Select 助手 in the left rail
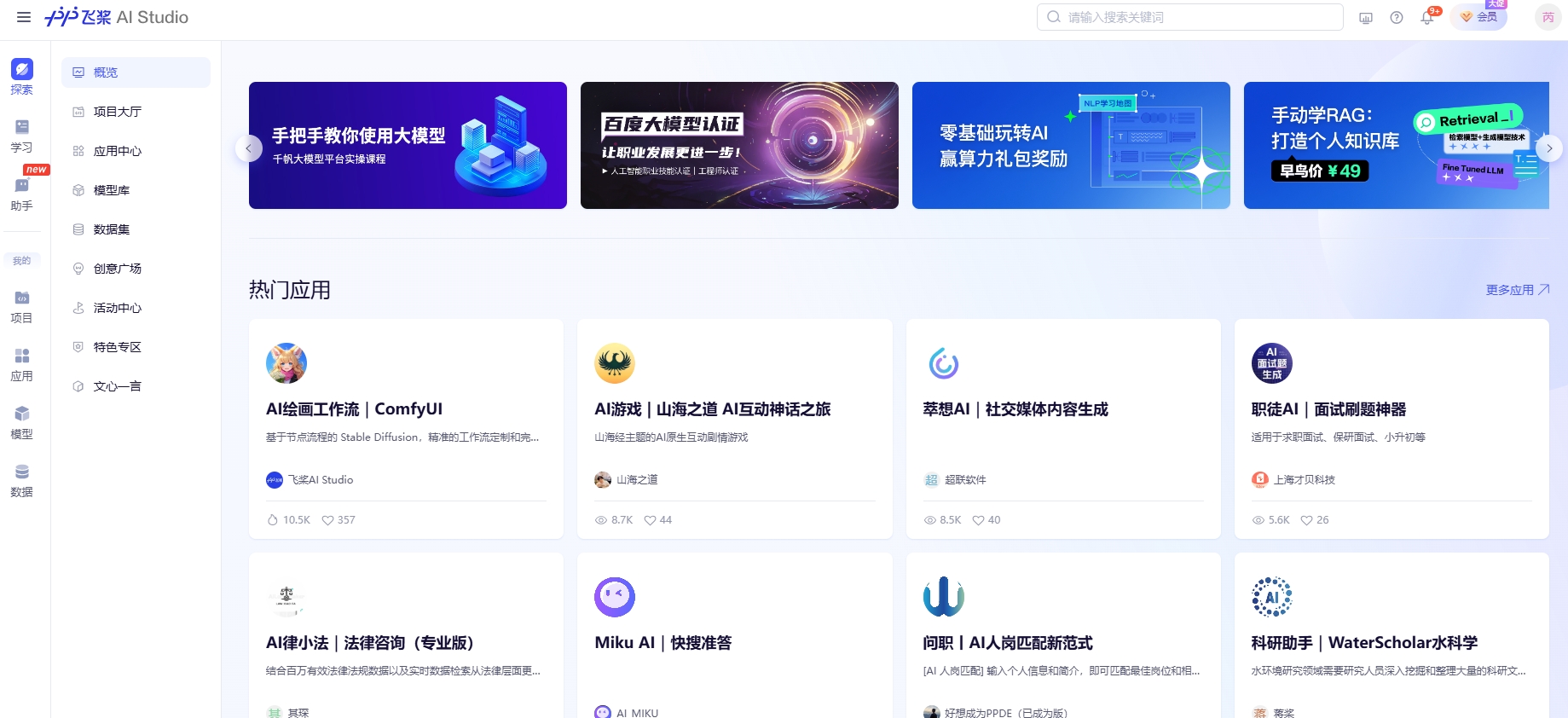Screen dimensions: 1568x718 pos(21,194)
